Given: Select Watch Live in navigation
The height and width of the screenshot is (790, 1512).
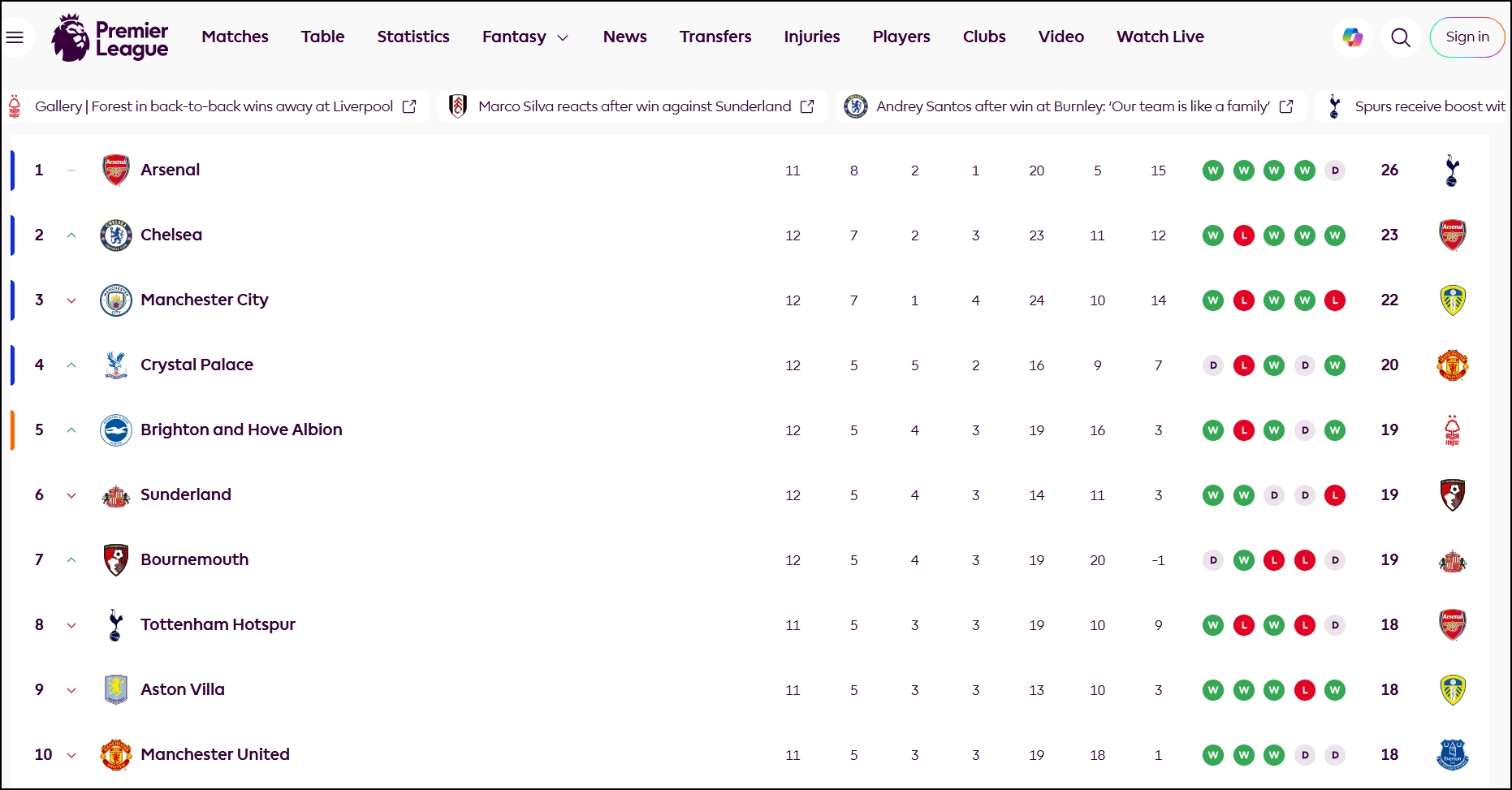Looking at the screenshot, I should pos(1160,37).
